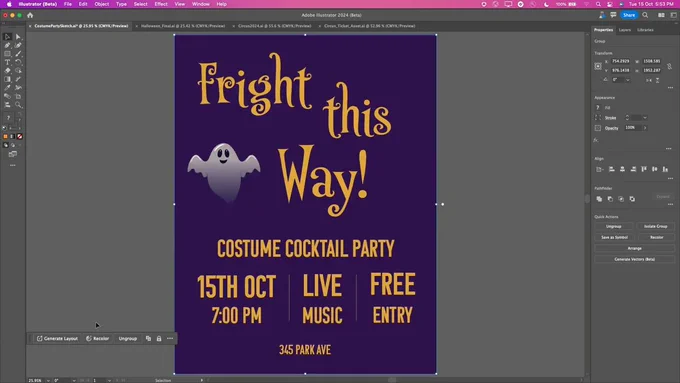The height and width of the screenshot is (383, 680).
Task: Open the rotation angle dropdown in Transform
Action: (628, 80)
